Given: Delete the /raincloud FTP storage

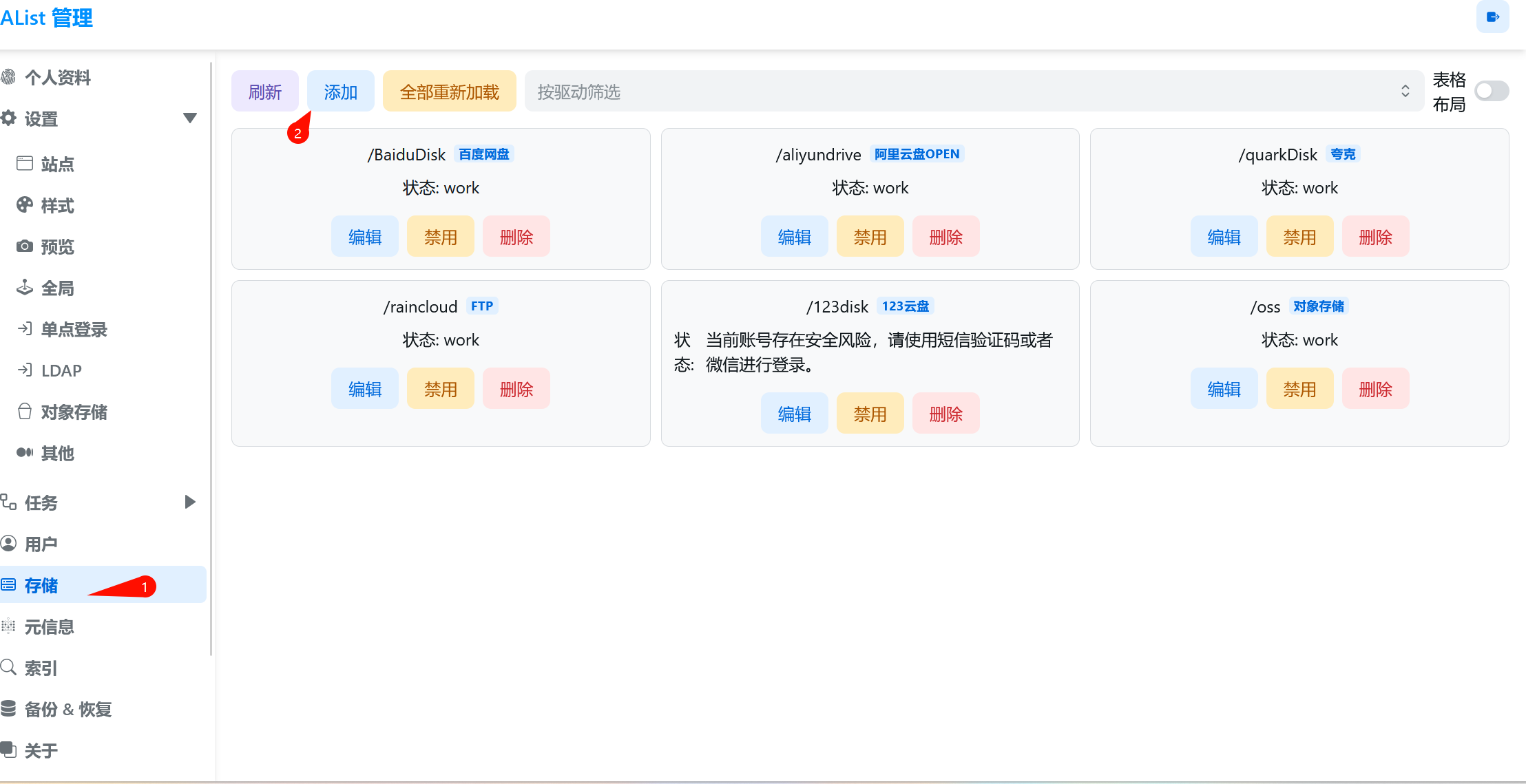Looking at the screenshot, I should click(x=516, y=389).
